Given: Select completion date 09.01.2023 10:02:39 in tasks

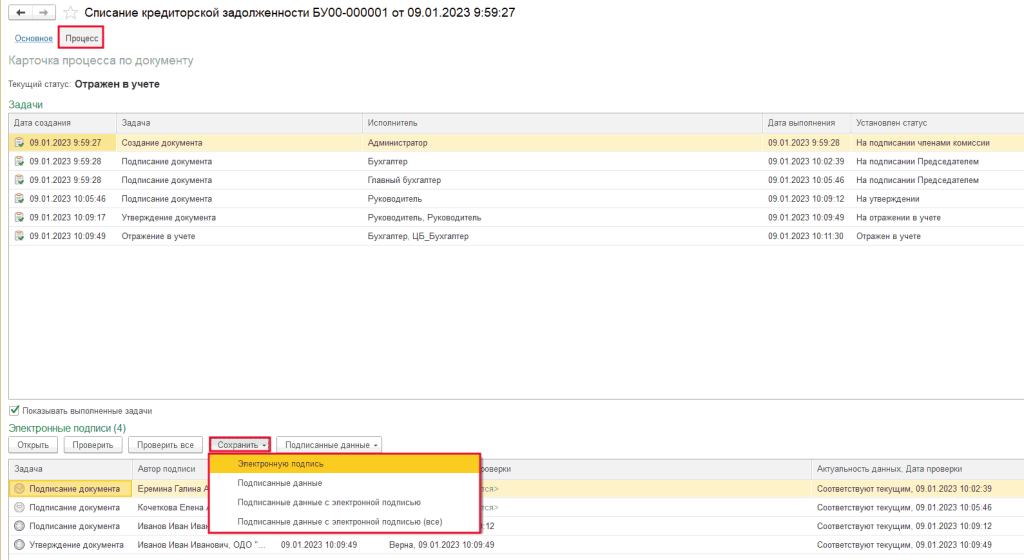Looking at the screenshot, I should click(807, 161).
